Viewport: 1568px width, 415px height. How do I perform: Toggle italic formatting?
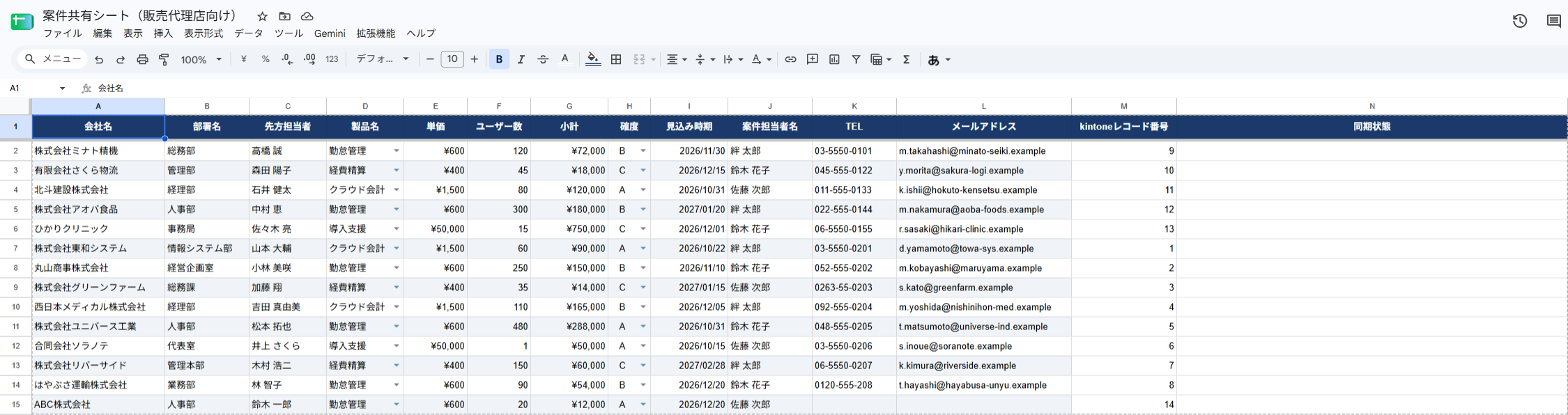coord(521,60)
